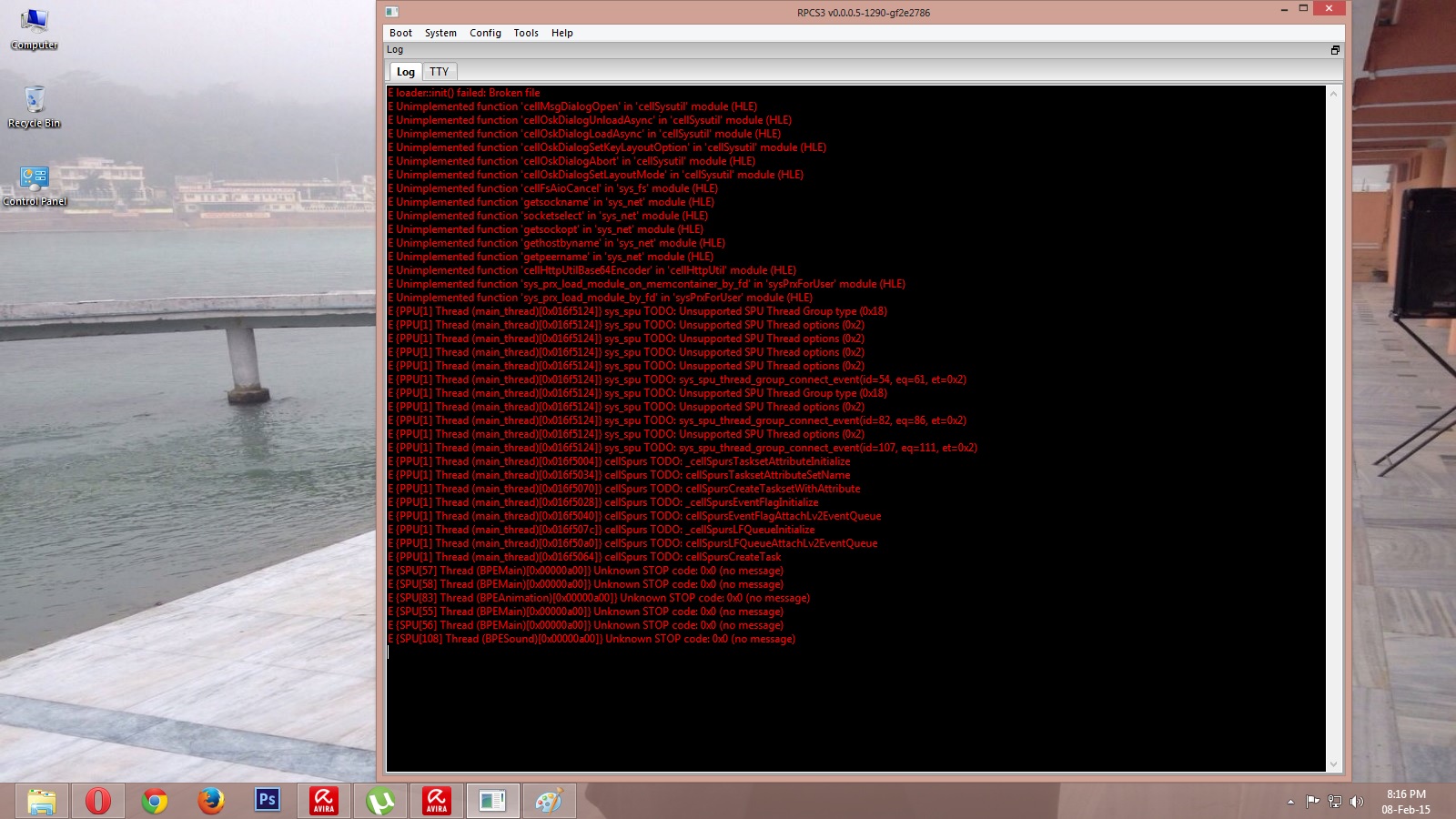This screenshot has width=1456, height=819.
Task: Select the Recycle Bin icon
Action: click(x=34, y=105)
